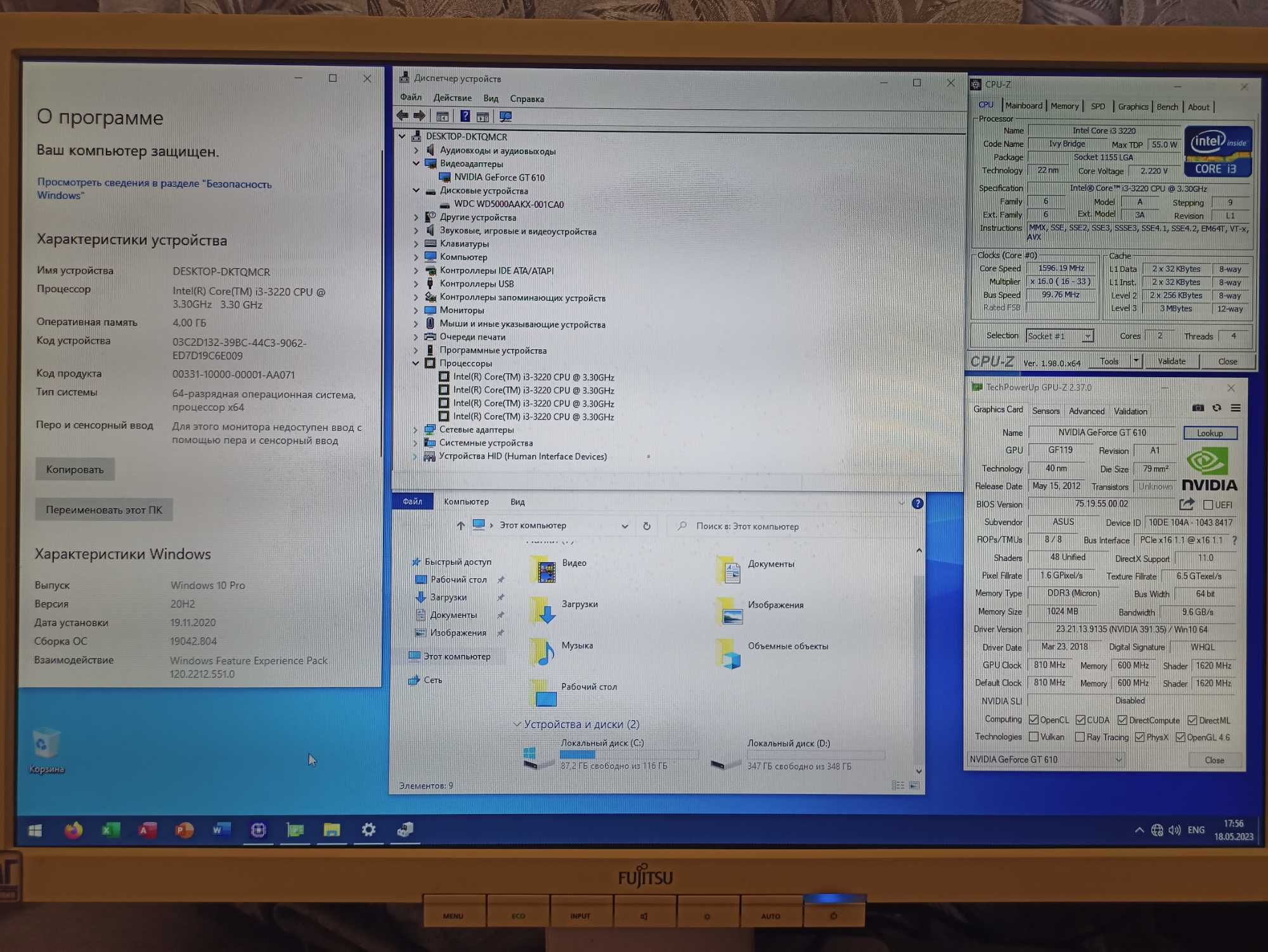Image resolution: width=1268 pixels, height=952 pixels.
Task: Click the Локальный диск (D:) usage bar
Action: (815, 755)
